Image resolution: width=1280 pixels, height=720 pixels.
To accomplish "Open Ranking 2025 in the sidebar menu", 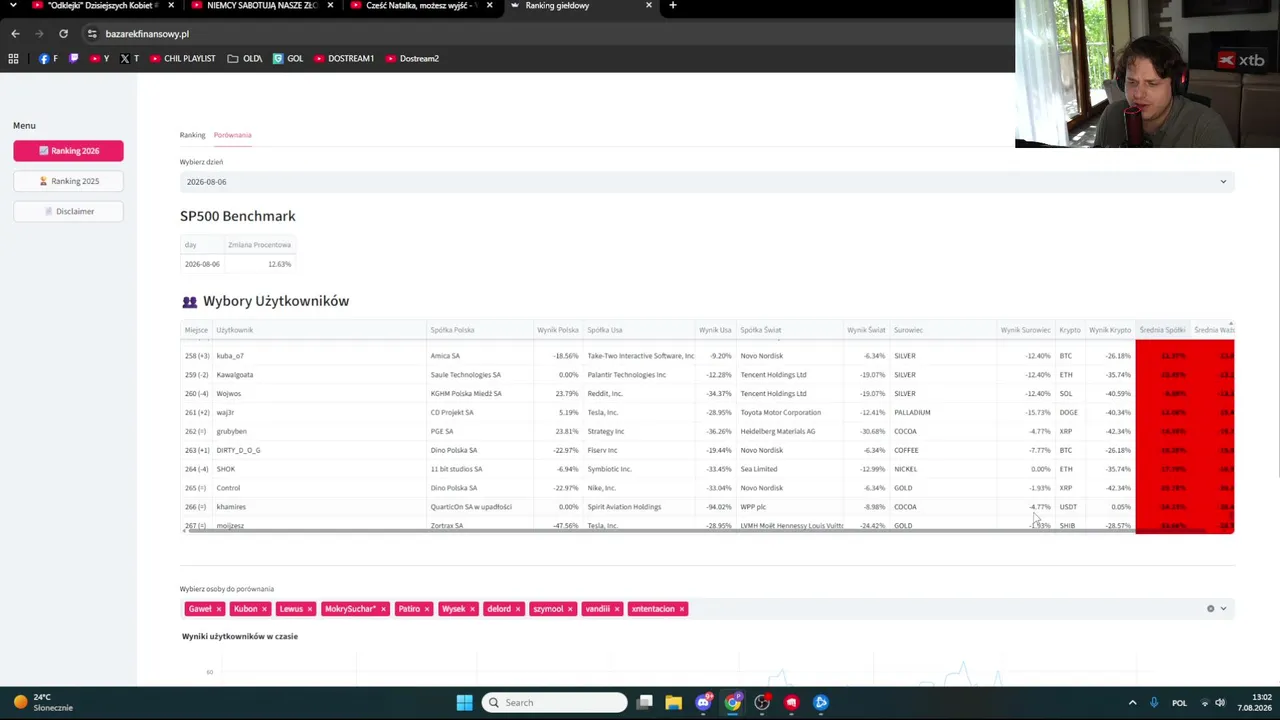I will (68, 181).
